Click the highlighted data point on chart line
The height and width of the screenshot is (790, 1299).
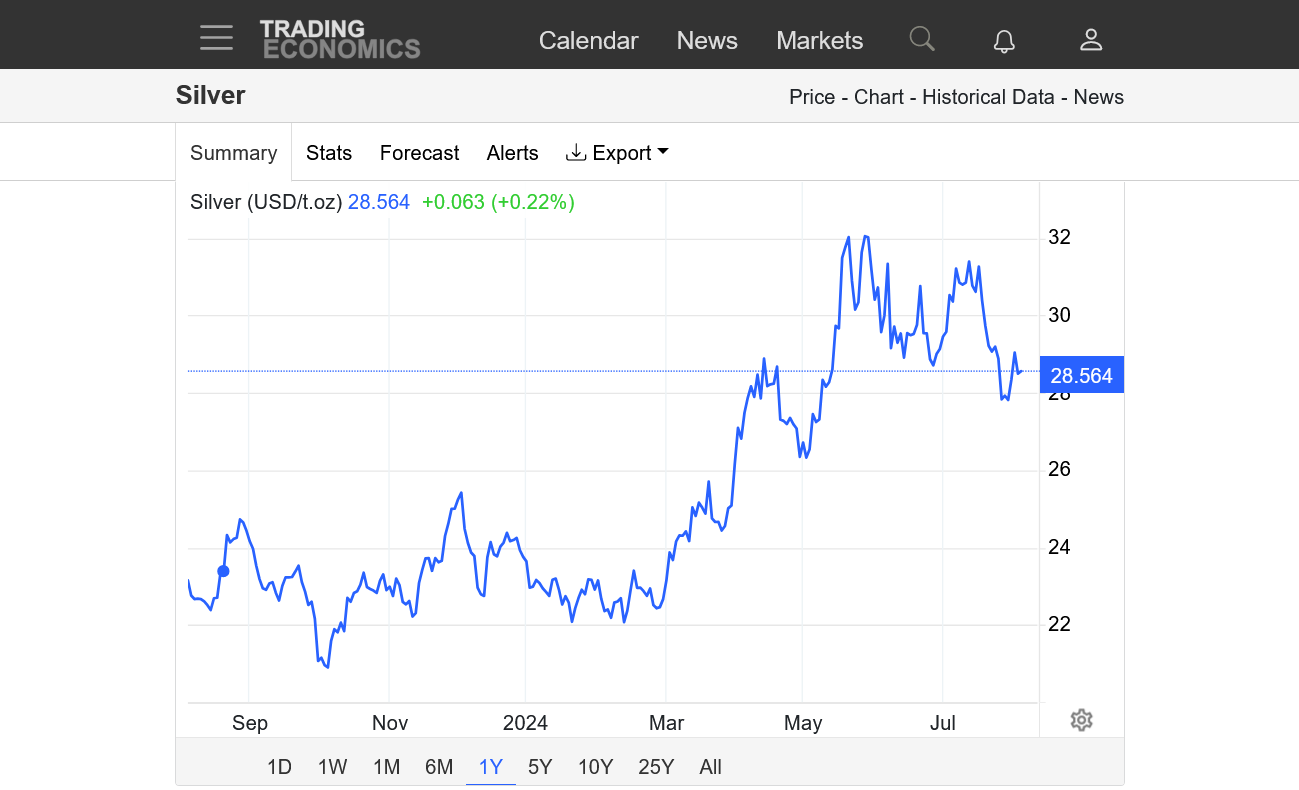click(x=223, y=571)
